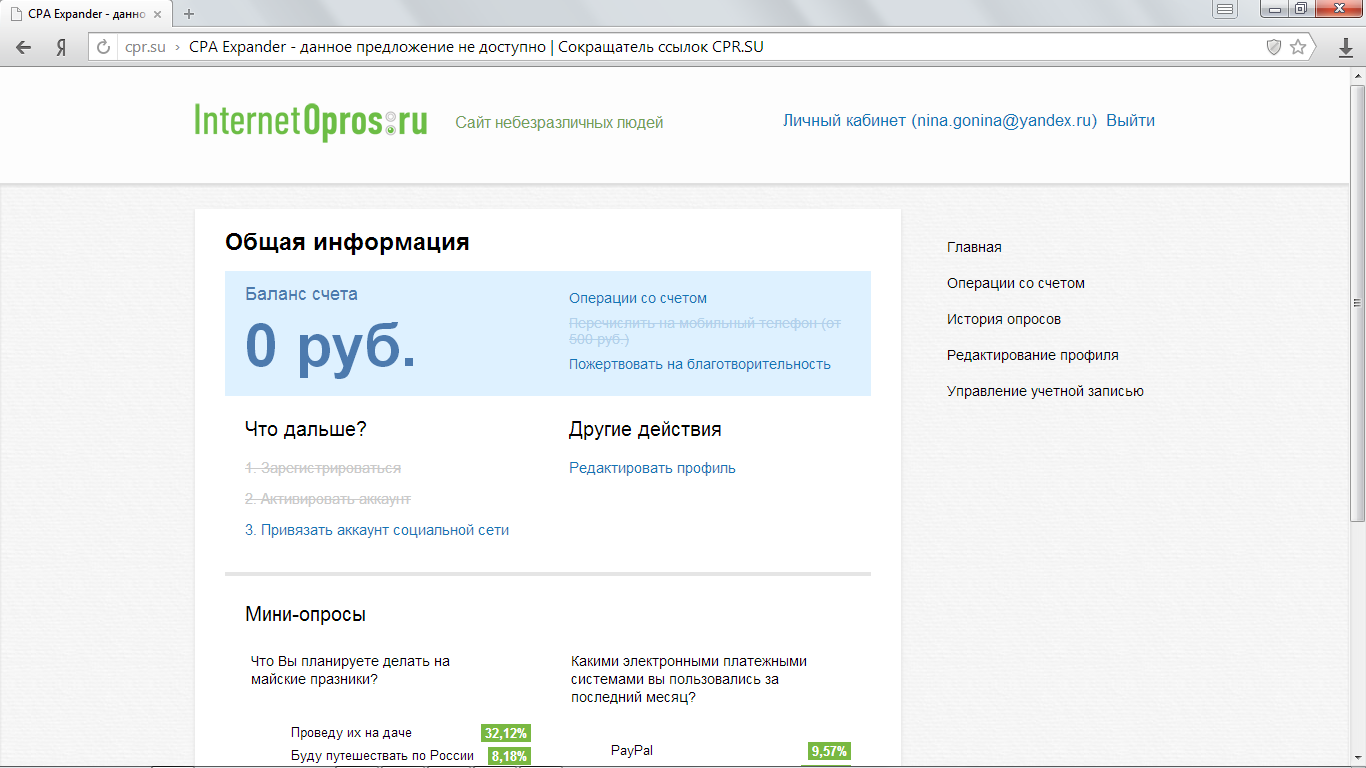
Task: Click the browser back arrow
Action: point(24,47)
